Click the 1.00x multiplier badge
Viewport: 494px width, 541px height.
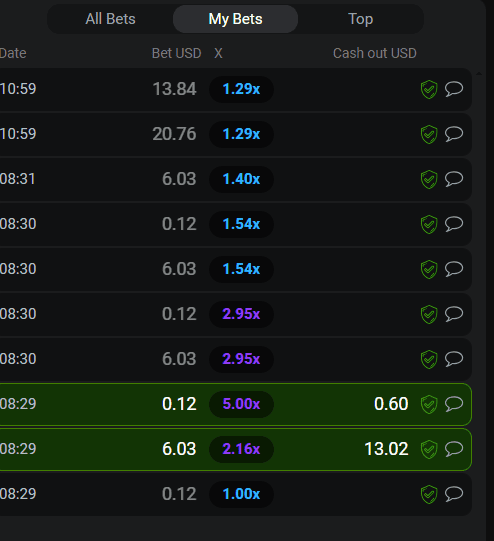click(241, 494)
